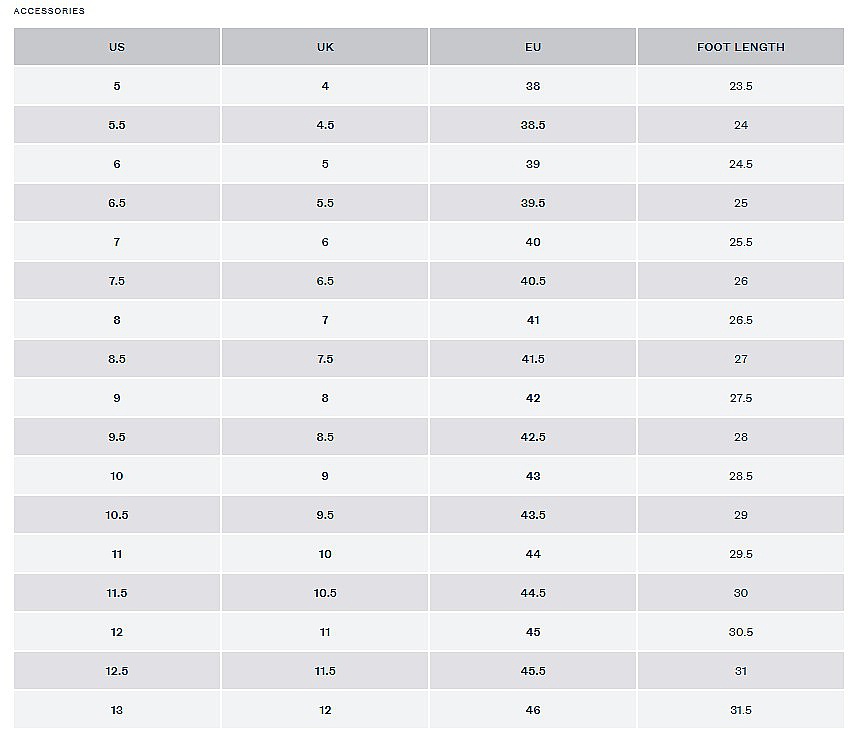Click US size 8.5 cell
864x730 pixels.
click(117, 359)
